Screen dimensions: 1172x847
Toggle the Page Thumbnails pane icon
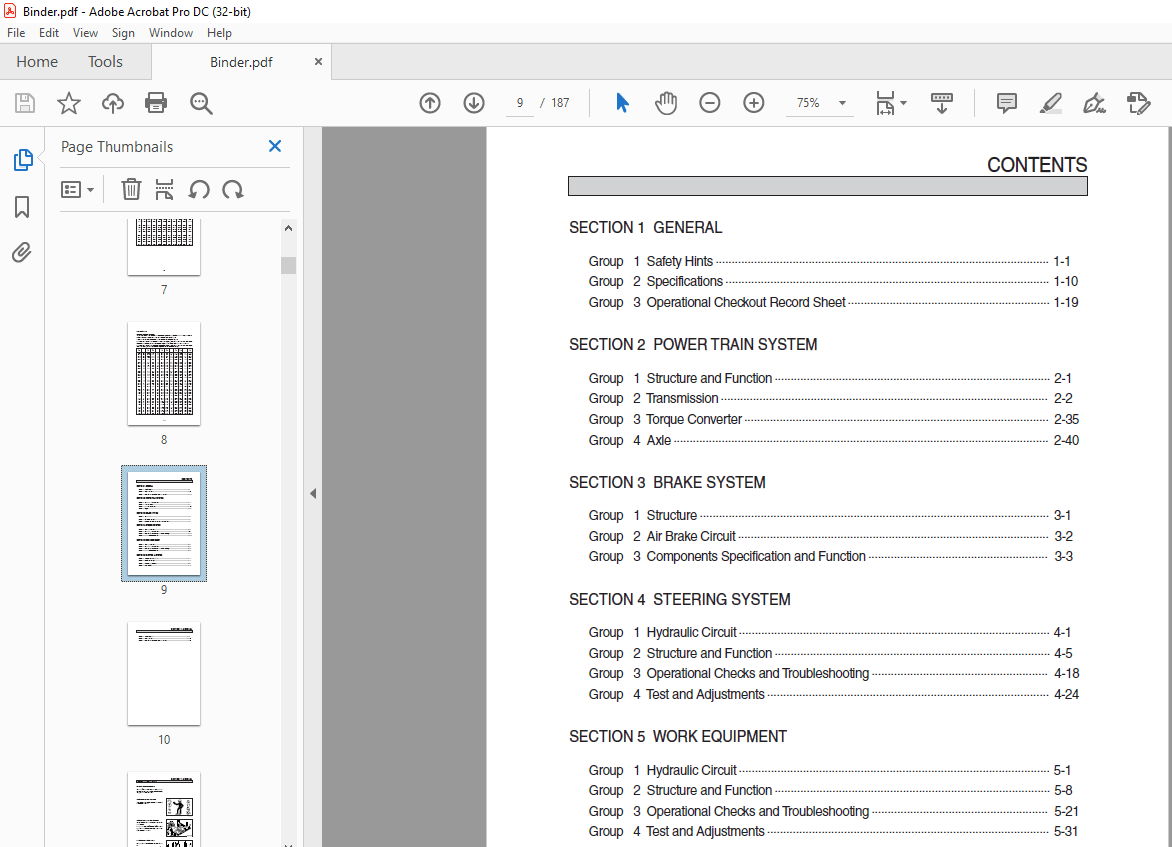pos(22,159)
